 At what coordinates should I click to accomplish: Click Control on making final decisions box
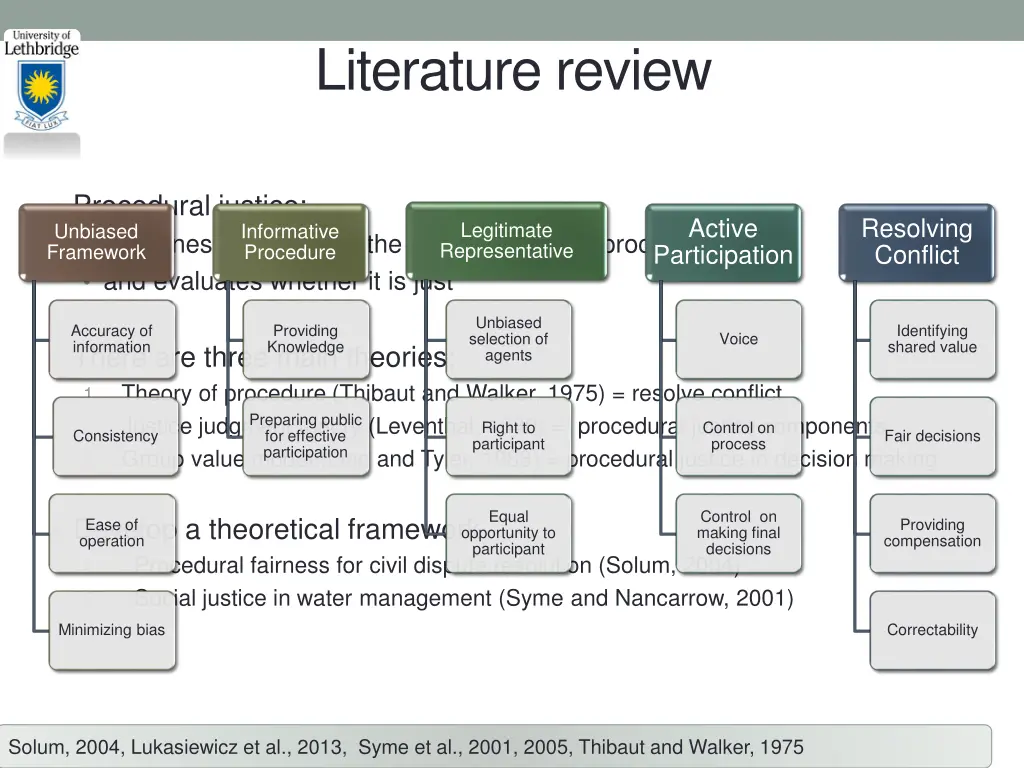click(739, 533)
